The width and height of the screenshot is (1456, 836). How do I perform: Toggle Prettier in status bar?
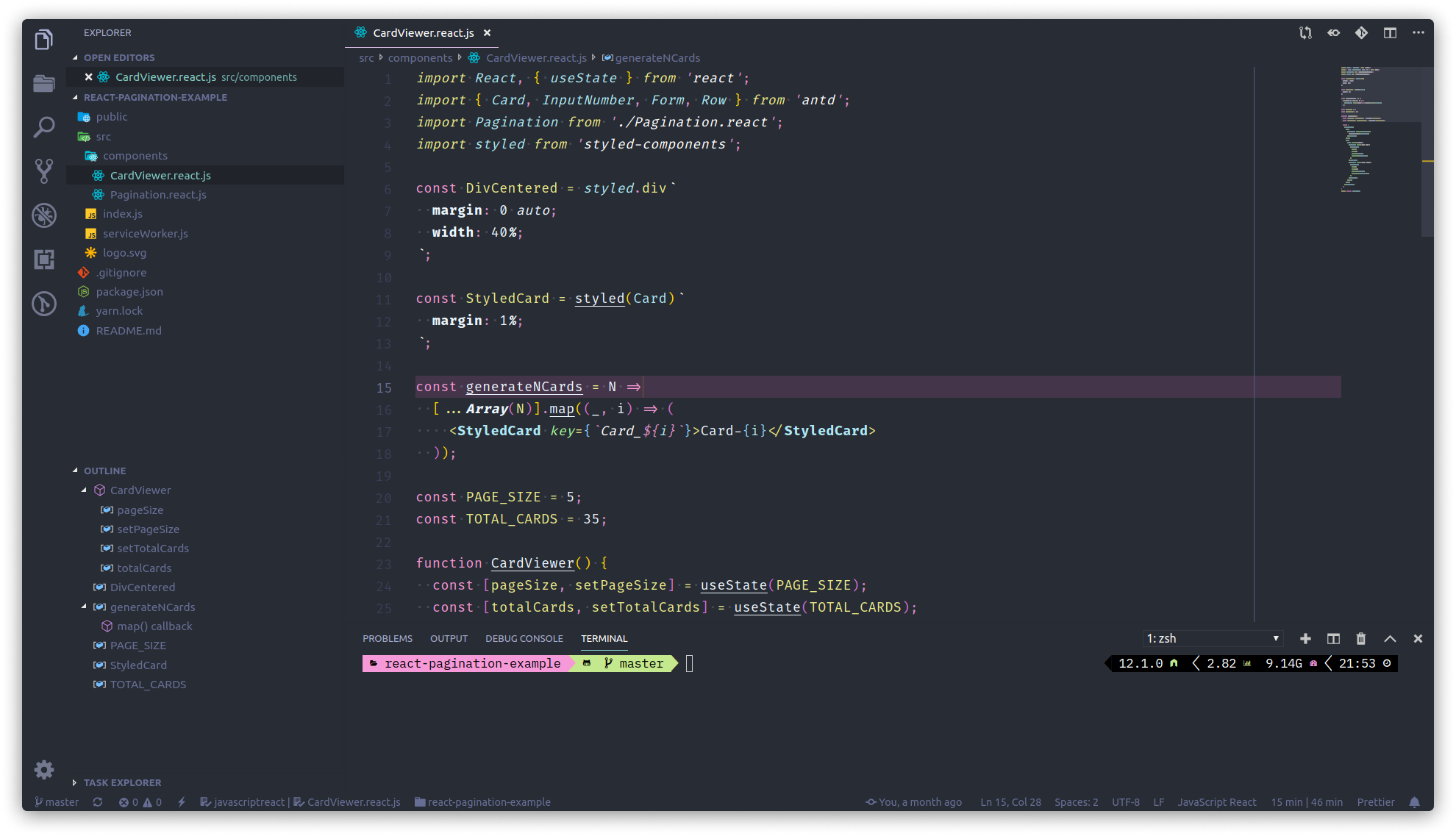point(1375,802)
